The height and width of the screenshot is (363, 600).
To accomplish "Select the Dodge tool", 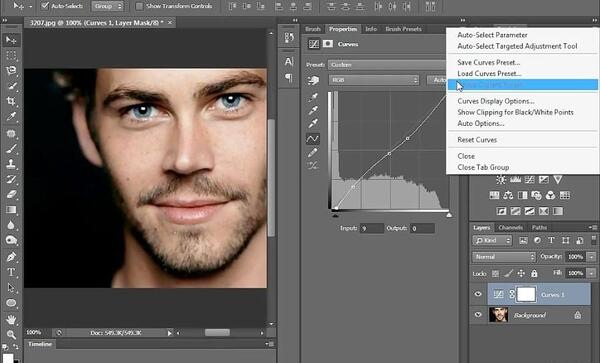I will pyautogui.click(x=11, y=240).
